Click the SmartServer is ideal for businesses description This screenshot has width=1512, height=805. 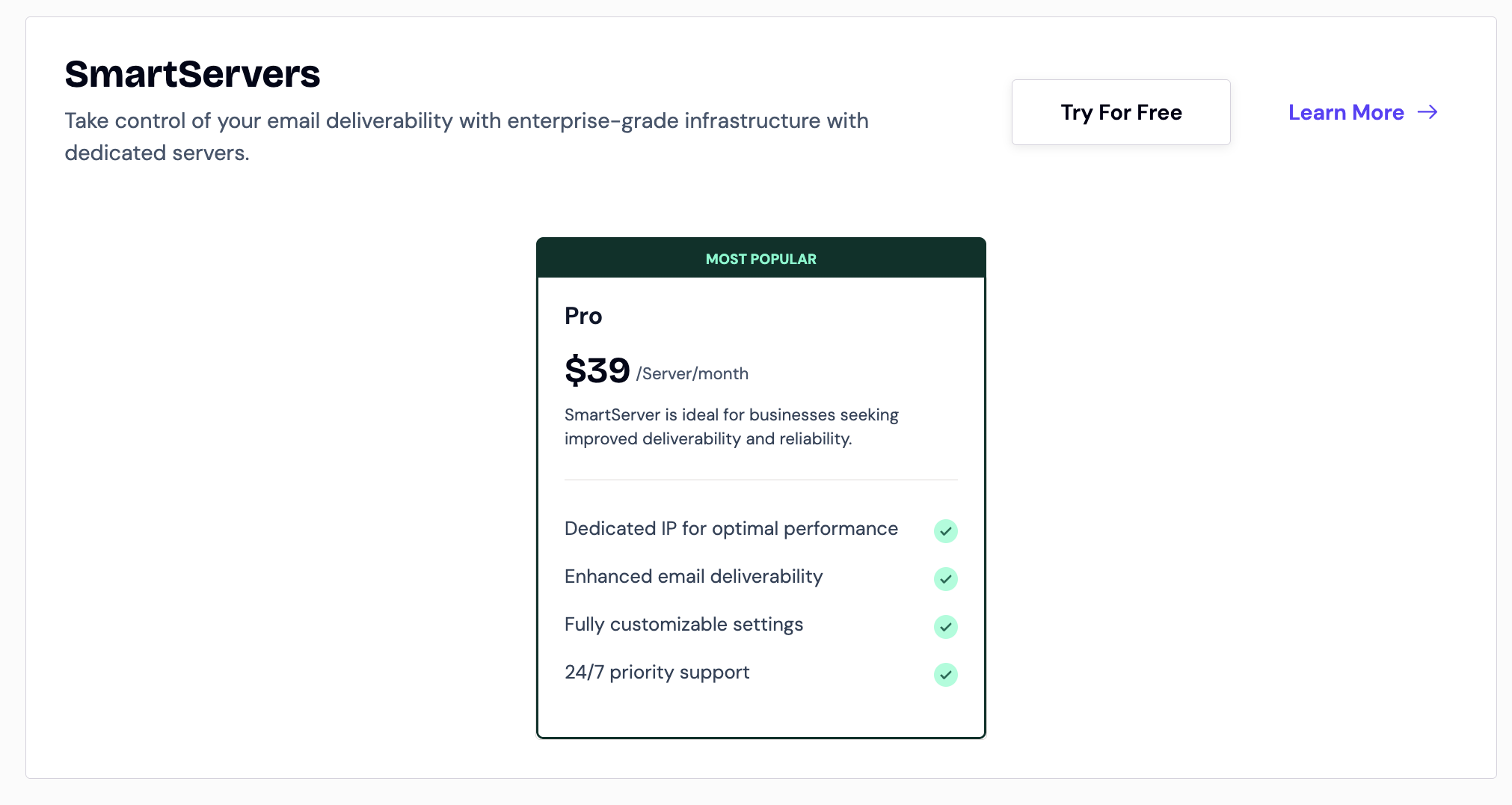point(731,426)
